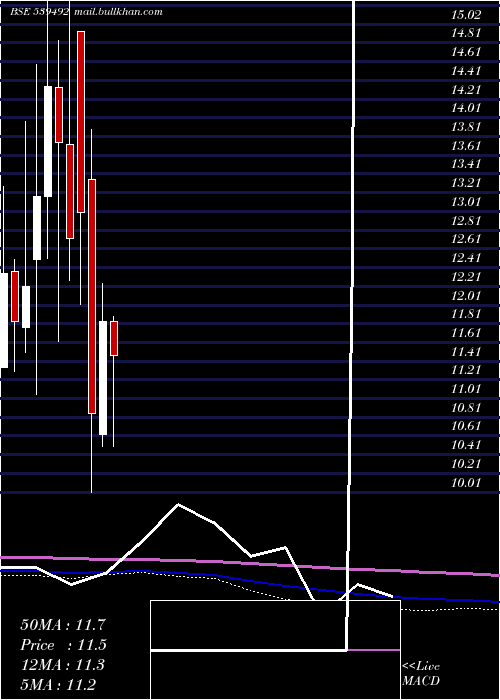The height and width of the screenshot is (700, 500).
Task: Click the 12.81 price axis label
Action: (x=466, y=220)
